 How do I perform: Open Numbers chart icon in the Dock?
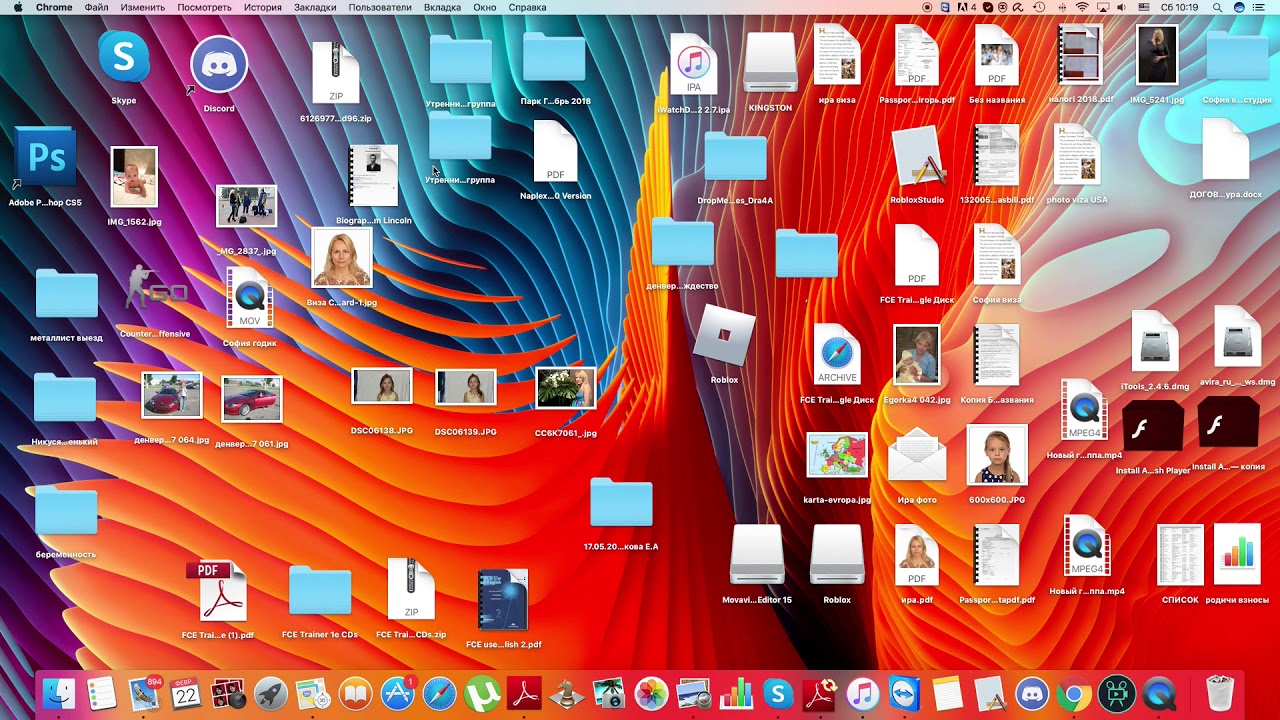pyautogui.click(x=736, y=693)
